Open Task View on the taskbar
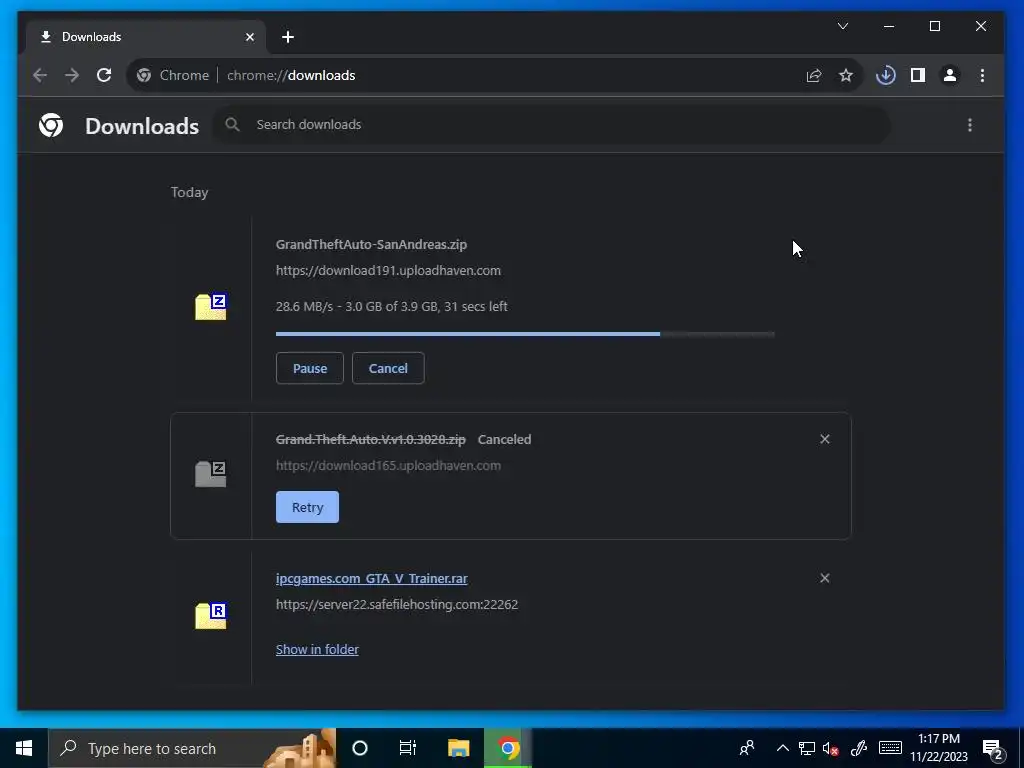 pos(408,748)
